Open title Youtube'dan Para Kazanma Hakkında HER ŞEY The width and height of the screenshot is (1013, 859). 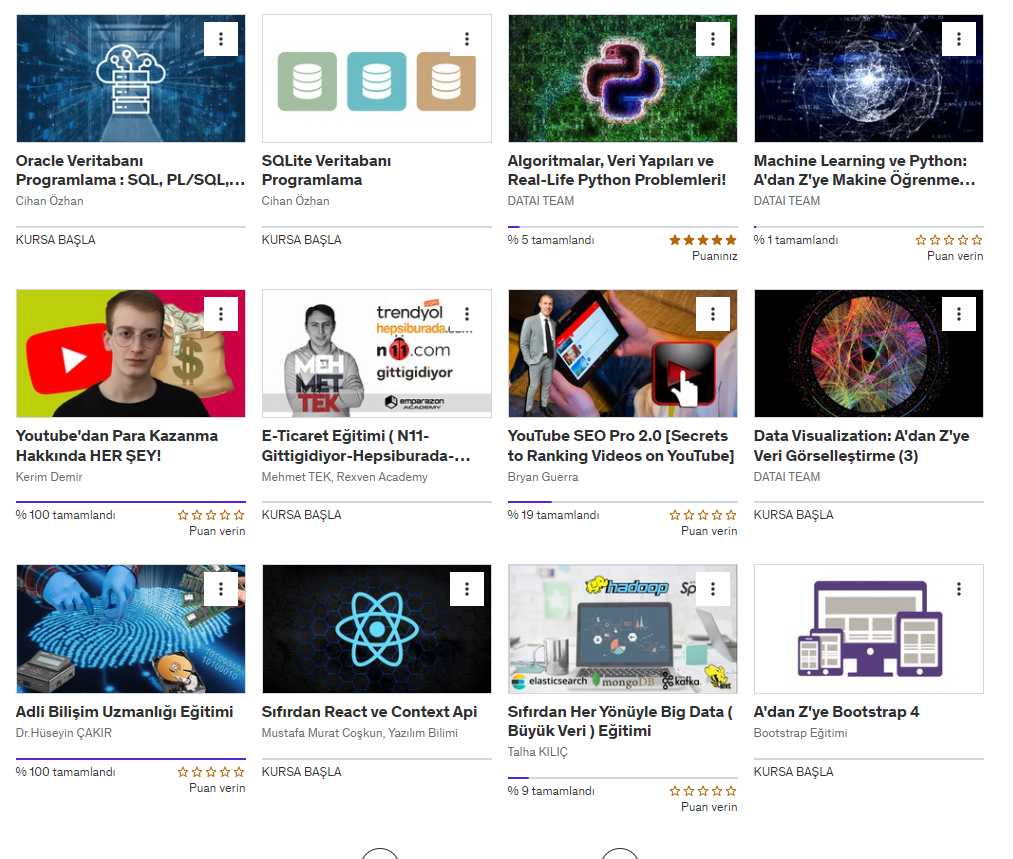[117, 446]
